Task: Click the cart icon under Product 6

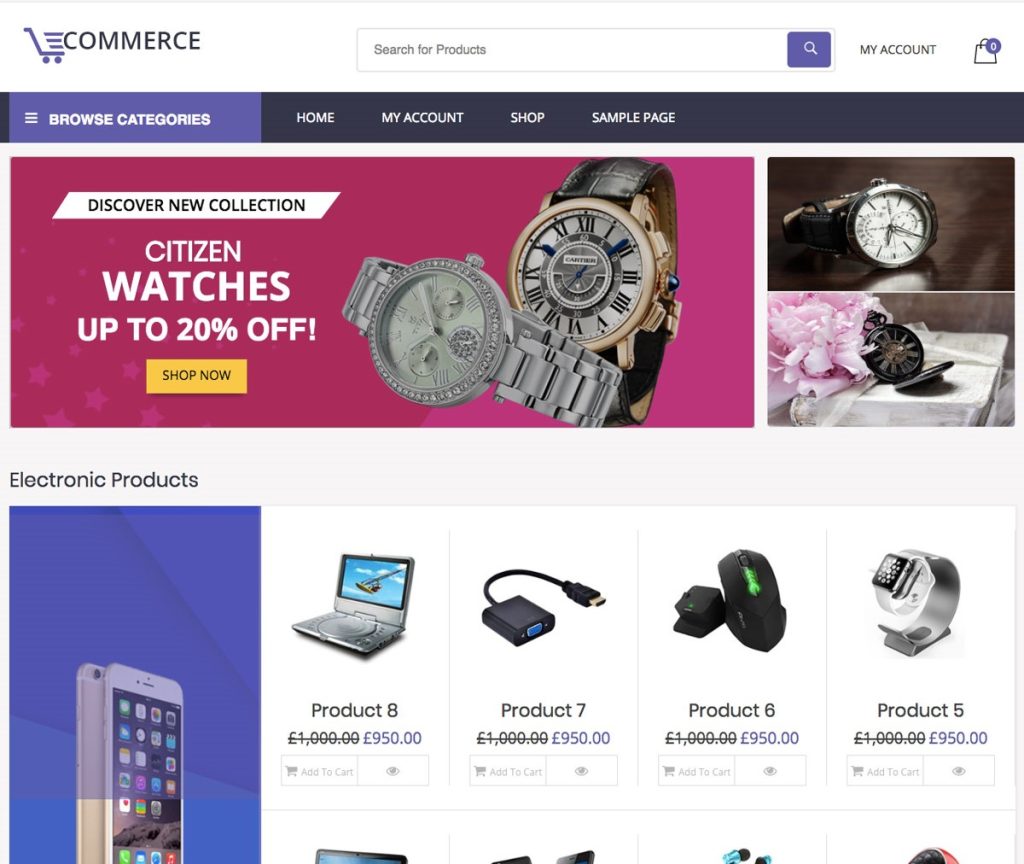Action: pyautogui.click(x=669, y=771)
